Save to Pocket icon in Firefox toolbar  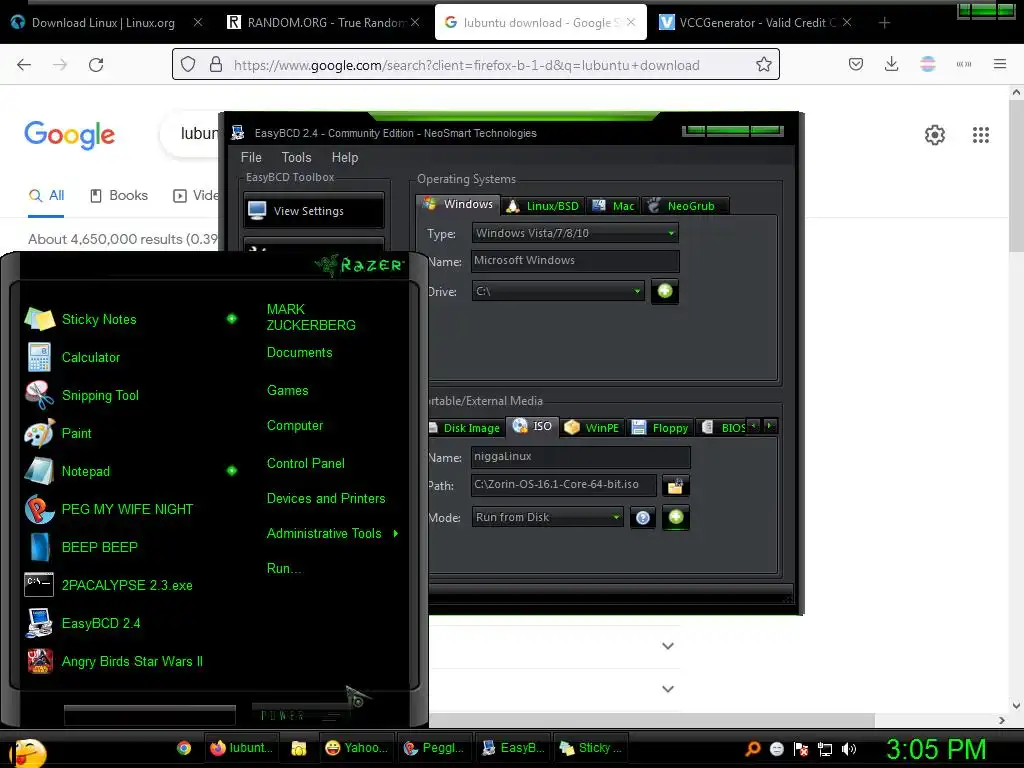(856, 64)
